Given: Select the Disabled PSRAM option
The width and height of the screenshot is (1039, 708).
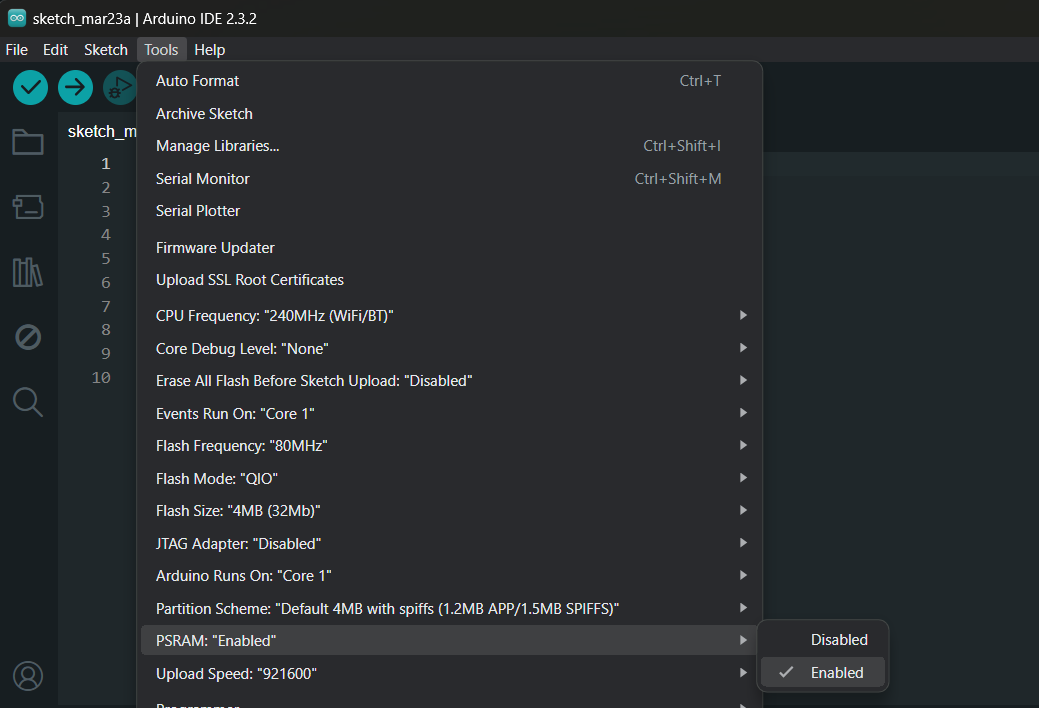Looking at the screenshot, I should pos(822,640).
